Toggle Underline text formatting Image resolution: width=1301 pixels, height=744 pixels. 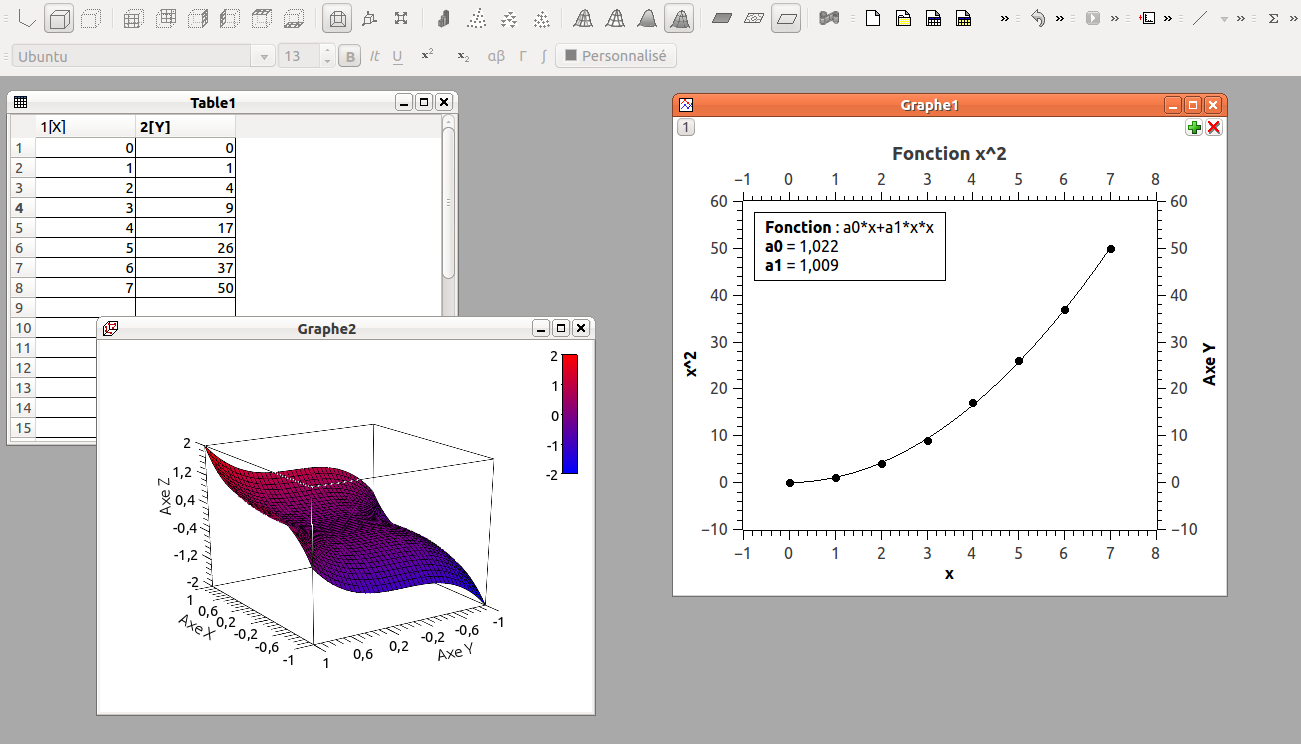click(398, 57)
